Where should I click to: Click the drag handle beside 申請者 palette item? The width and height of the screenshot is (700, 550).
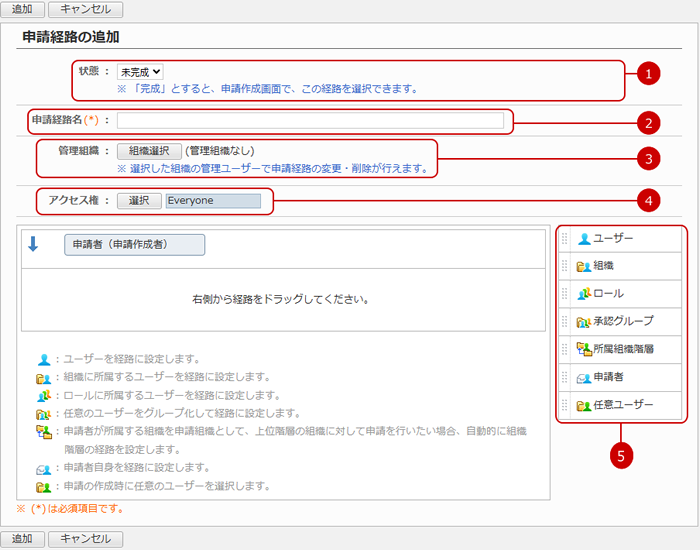pos(564,377)
